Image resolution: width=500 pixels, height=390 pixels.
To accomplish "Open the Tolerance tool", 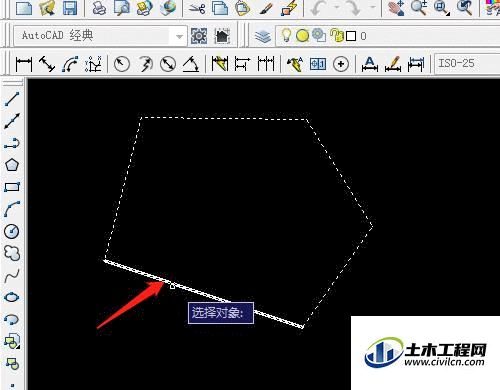I will click(x=318, y=64).
